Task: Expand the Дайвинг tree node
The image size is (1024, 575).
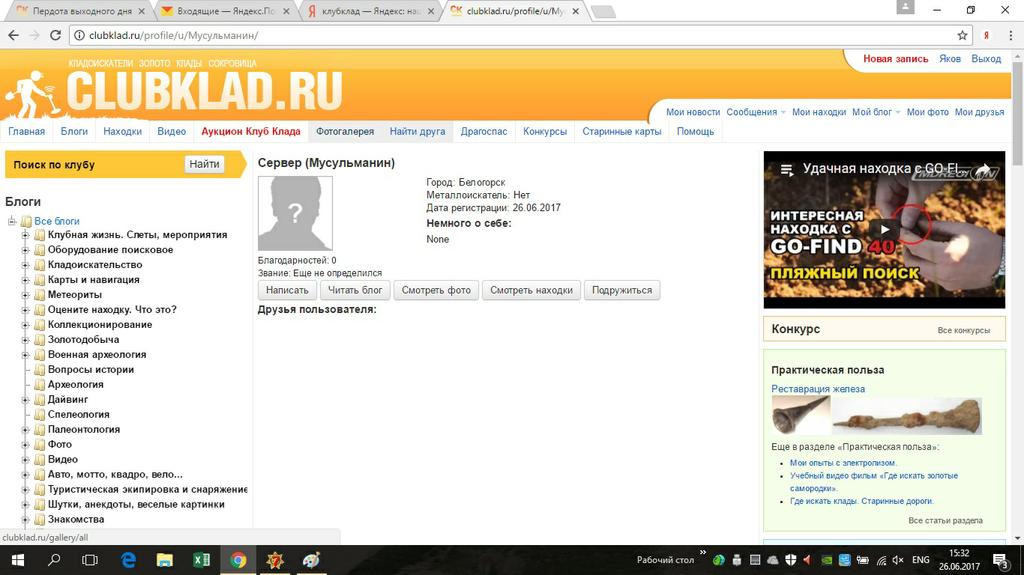Action: pos(26,400)
